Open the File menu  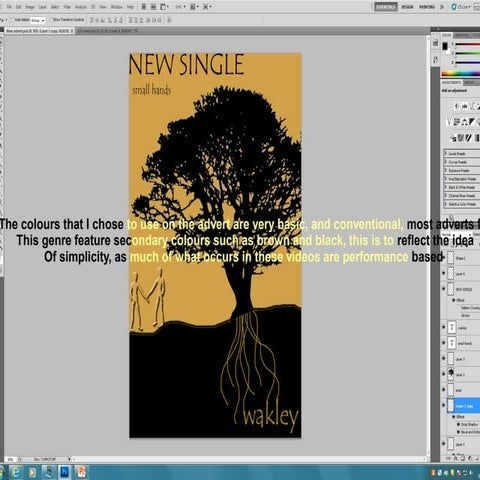9,7
